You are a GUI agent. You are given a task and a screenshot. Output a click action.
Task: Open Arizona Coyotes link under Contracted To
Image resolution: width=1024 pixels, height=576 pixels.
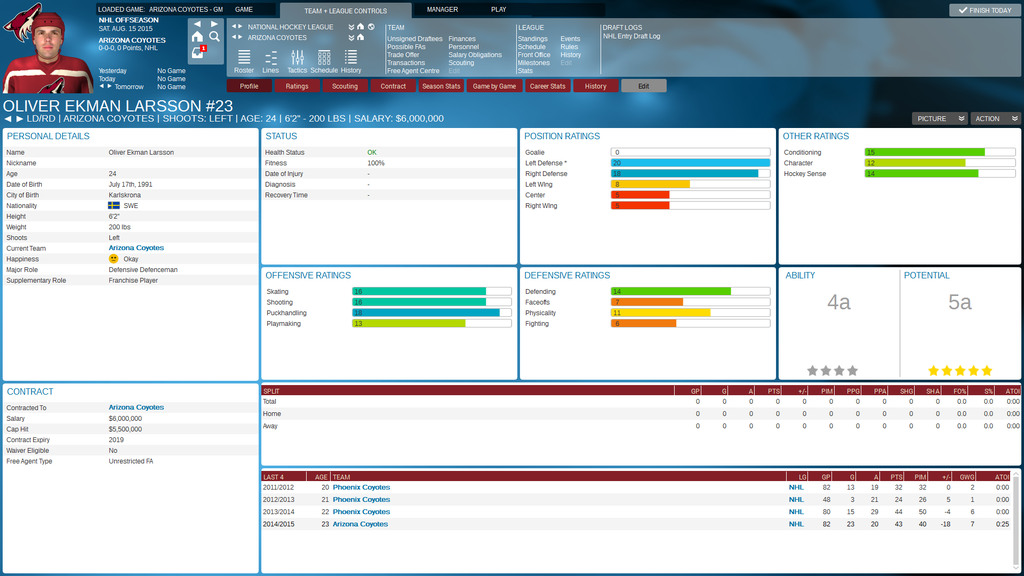(136, 408)
